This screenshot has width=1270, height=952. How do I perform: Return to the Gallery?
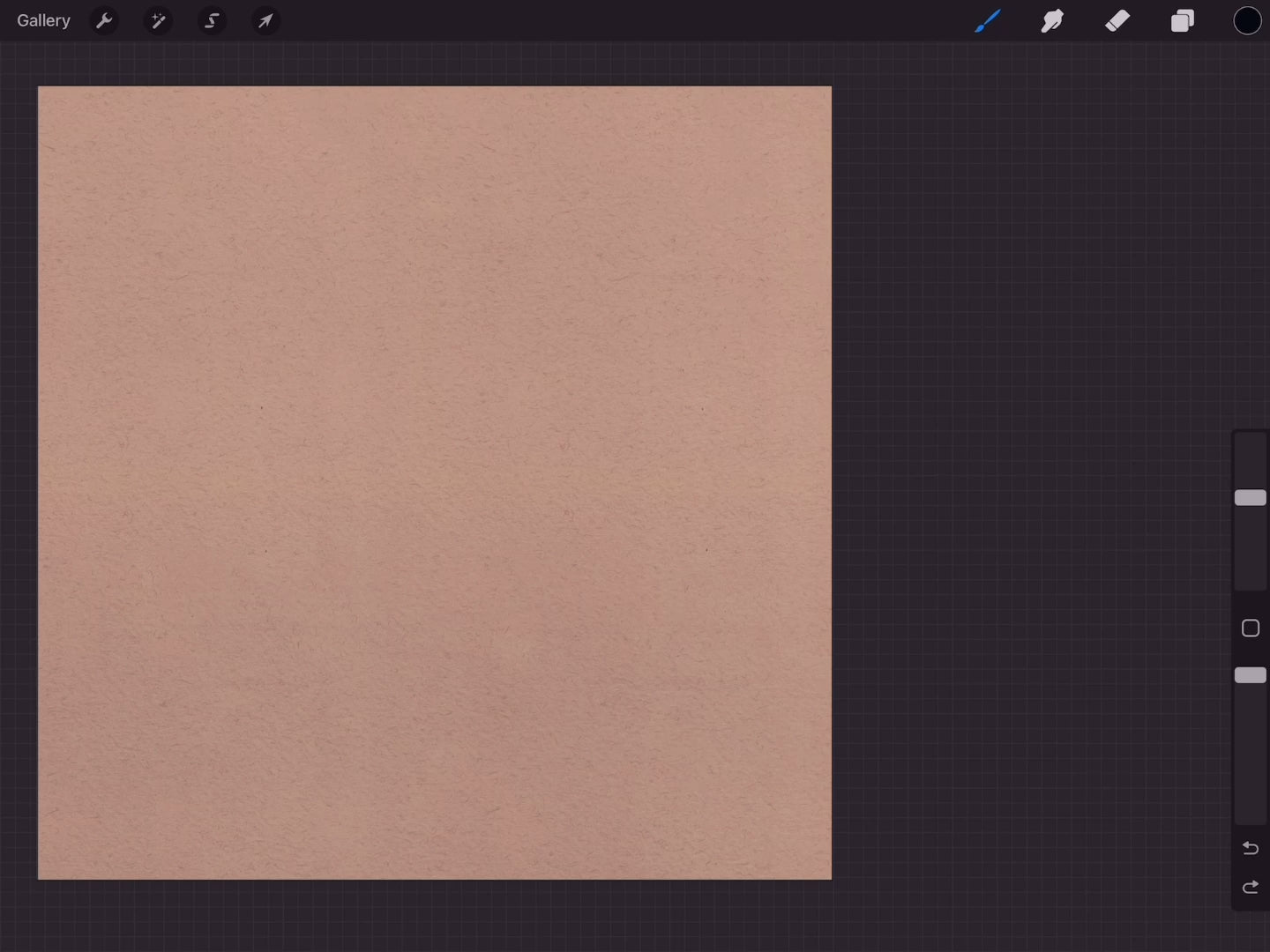tap(43, 20)
